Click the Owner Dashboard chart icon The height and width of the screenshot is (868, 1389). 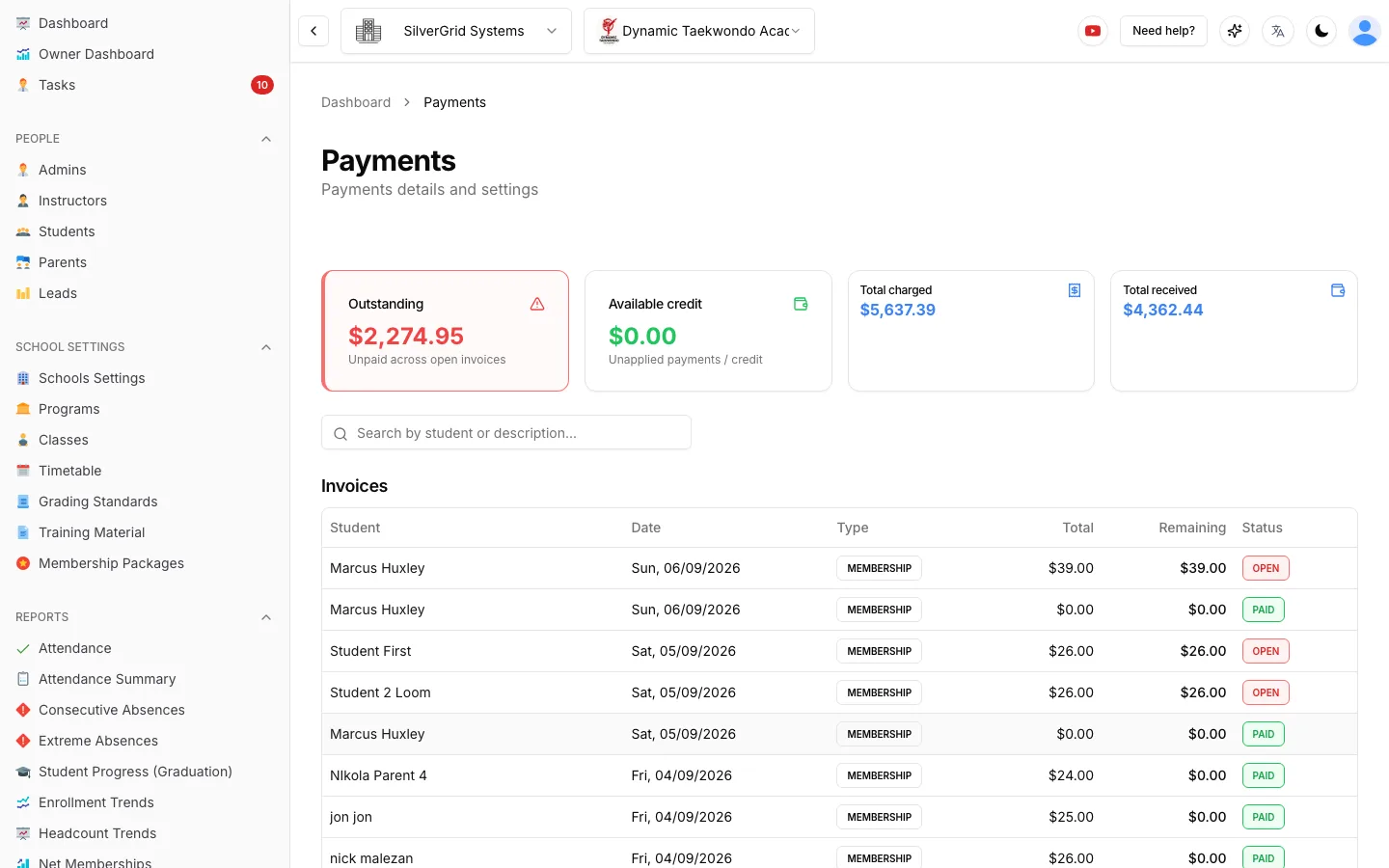pos(23,54)
